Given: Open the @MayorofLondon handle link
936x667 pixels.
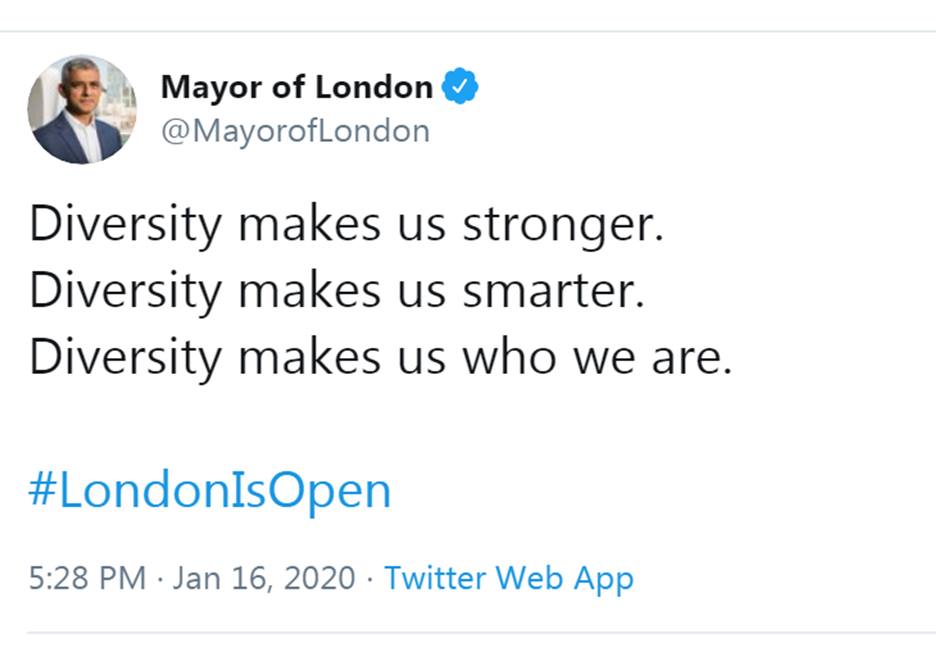Looking at the screenshot, I should coord(295,131).
